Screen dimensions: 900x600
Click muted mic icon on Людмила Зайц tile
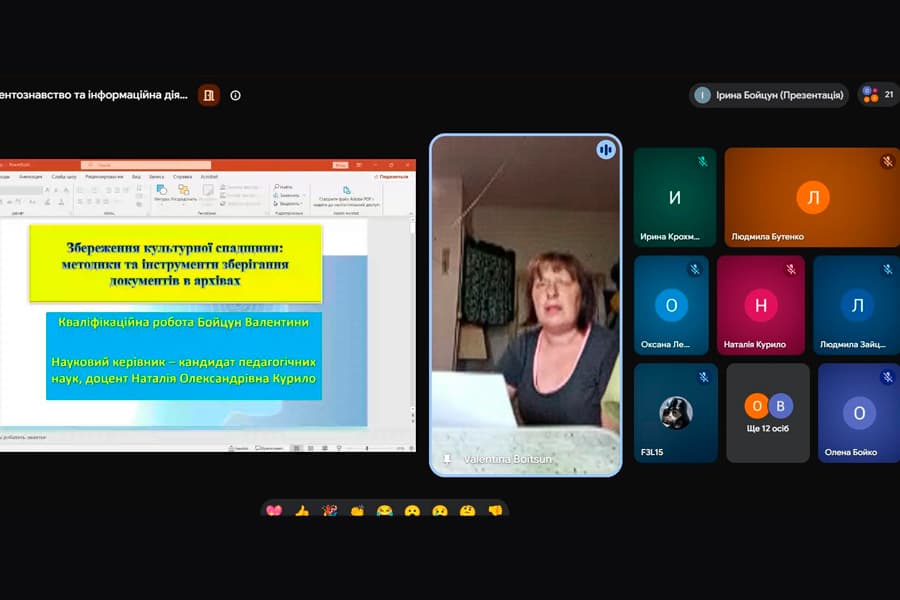[x=887, y=269]
